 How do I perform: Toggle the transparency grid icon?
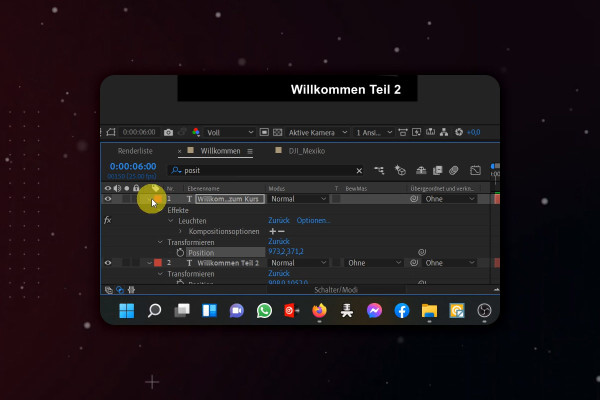[x=277, y=132]
